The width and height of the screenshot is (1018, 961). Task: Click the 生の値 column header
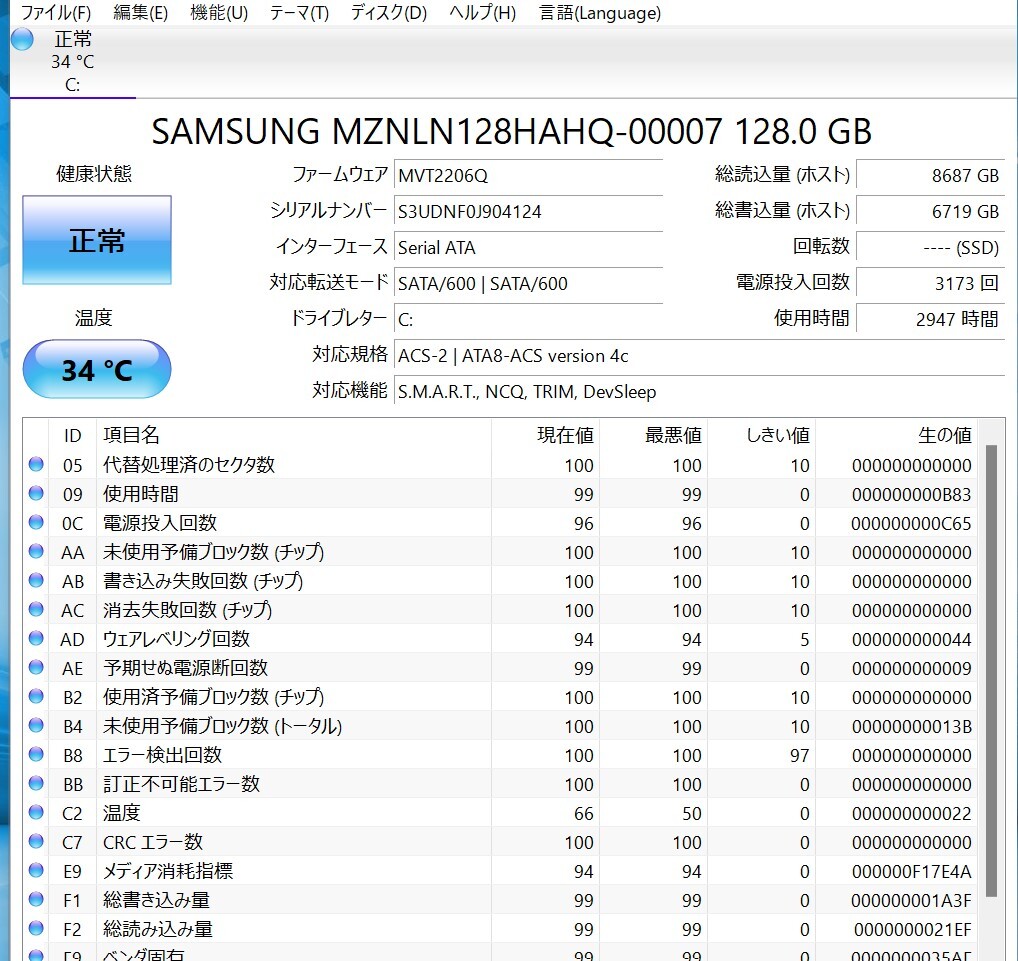click(896, 435)
